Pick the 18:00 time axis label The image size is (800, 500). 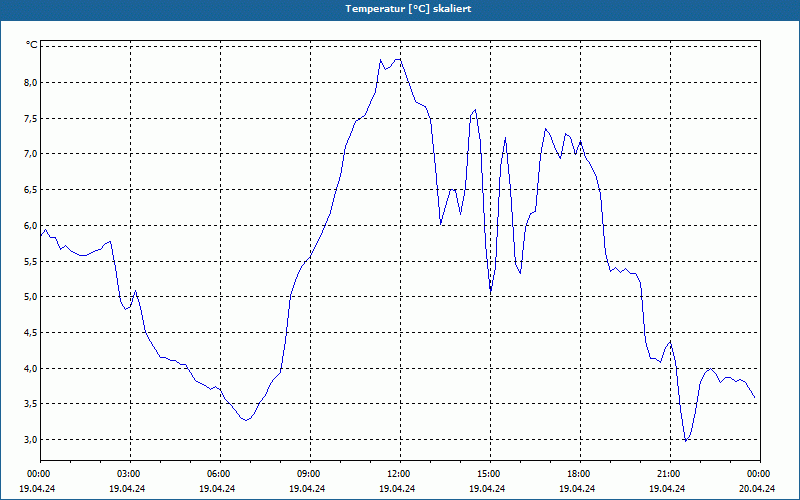click(578, 474)
